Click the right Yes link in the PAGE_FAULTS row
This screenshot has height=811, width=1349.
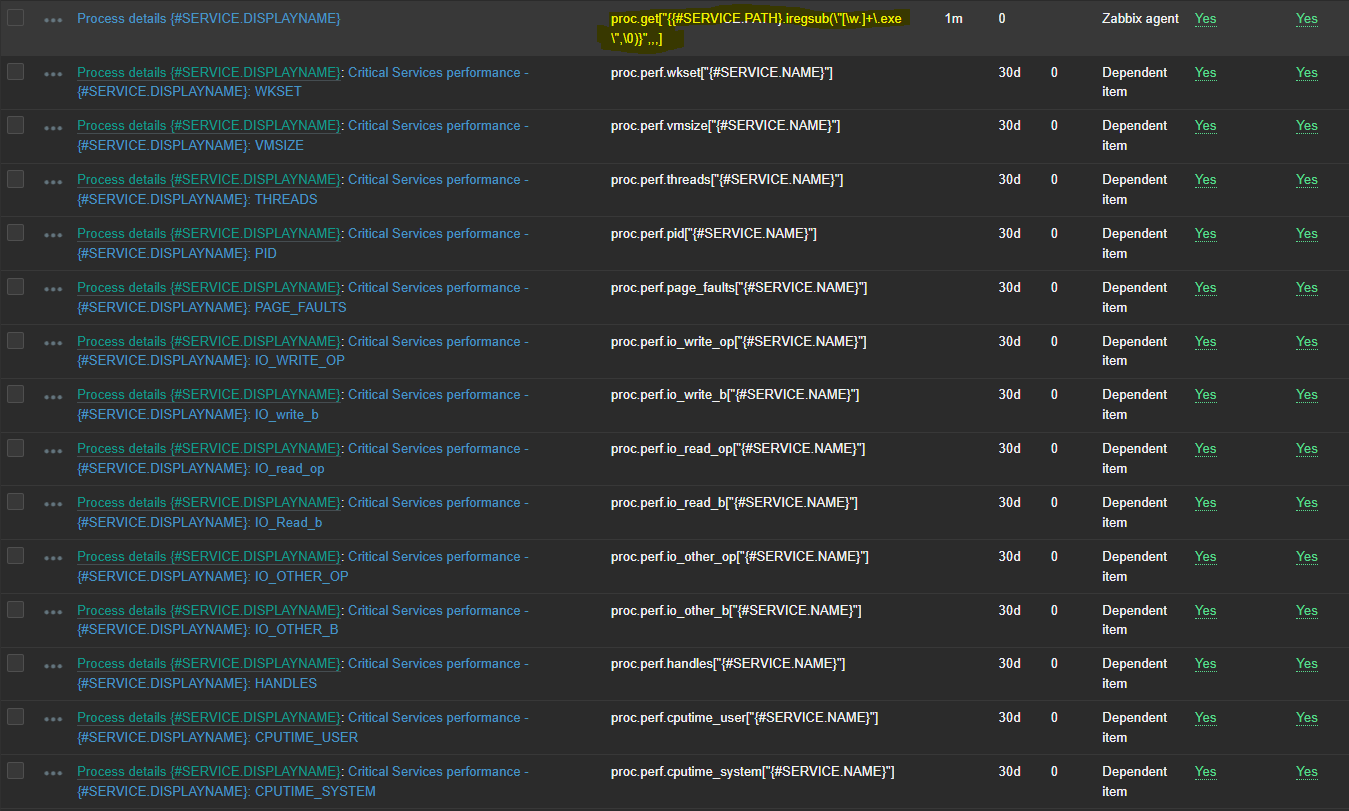point(1307,288)
